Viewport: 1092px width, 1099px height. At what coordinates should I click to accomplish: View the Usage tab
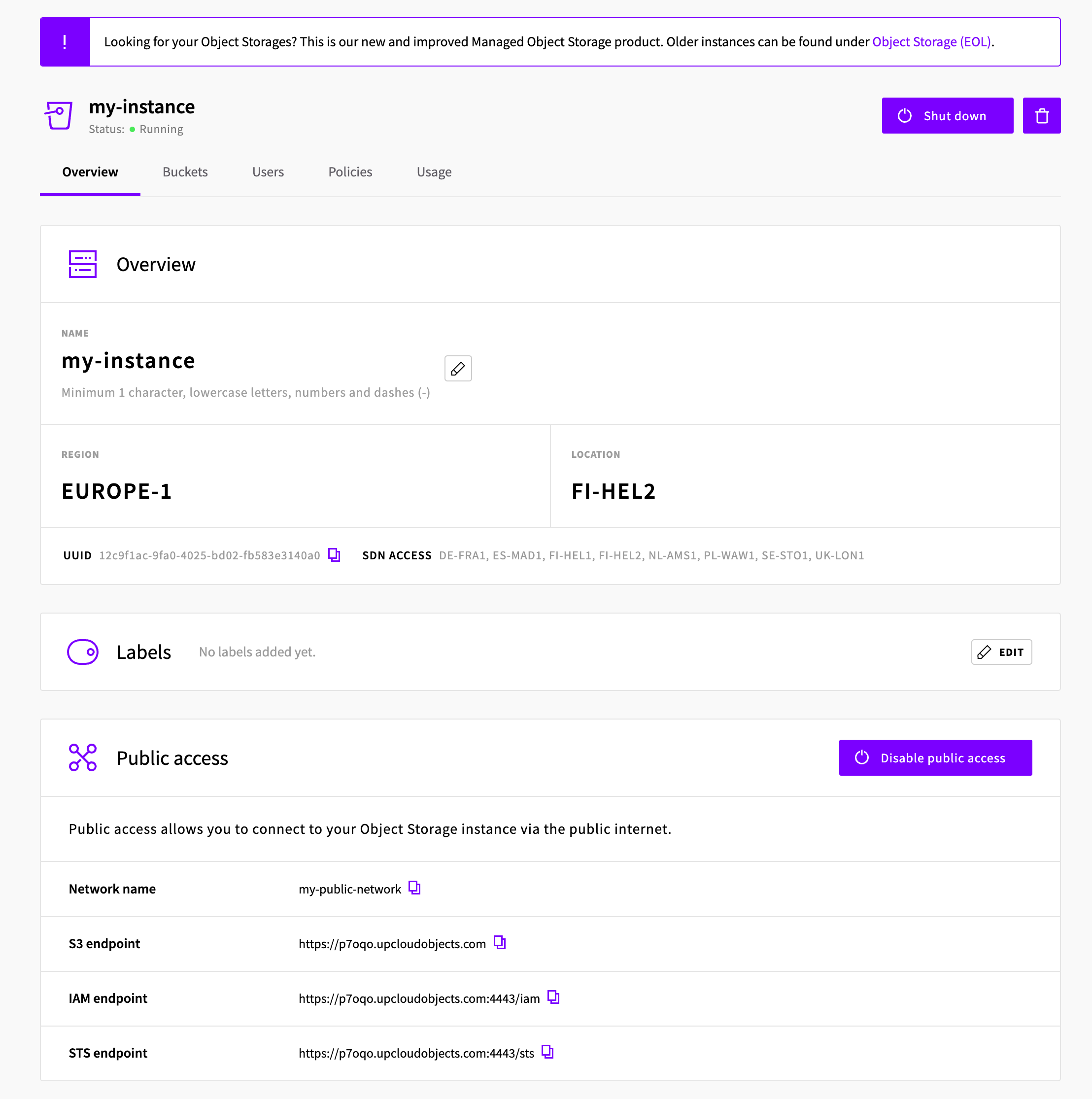(x=434, y=172)
